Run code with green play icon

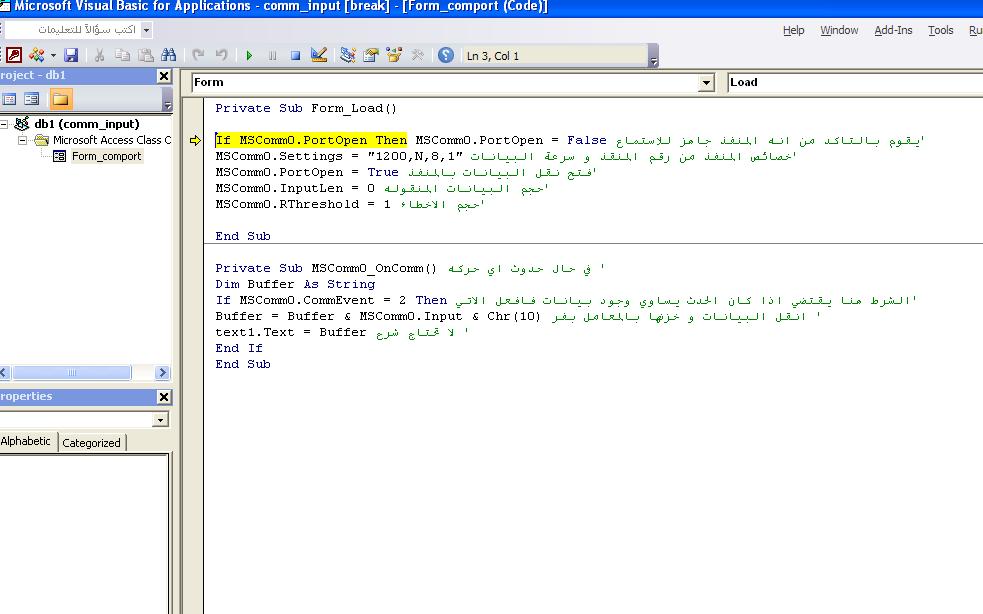pyautogui.click(x=249, y=55)
